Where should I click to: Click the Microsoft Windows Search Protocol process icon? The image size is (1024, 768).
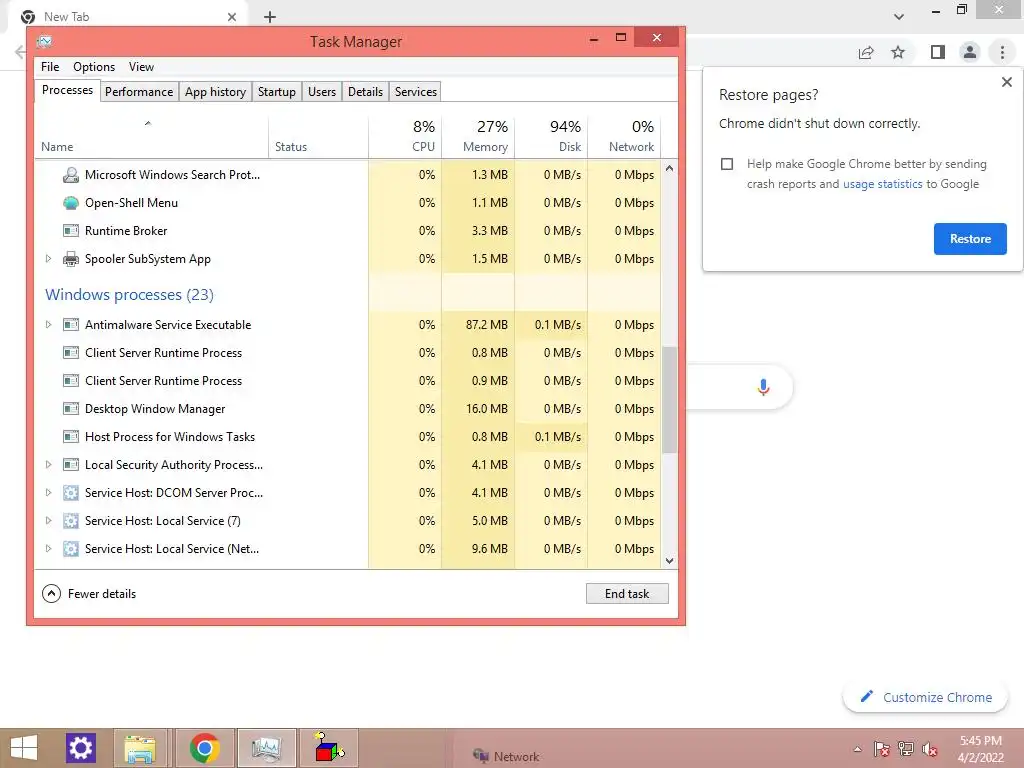[x=71, y=175]
